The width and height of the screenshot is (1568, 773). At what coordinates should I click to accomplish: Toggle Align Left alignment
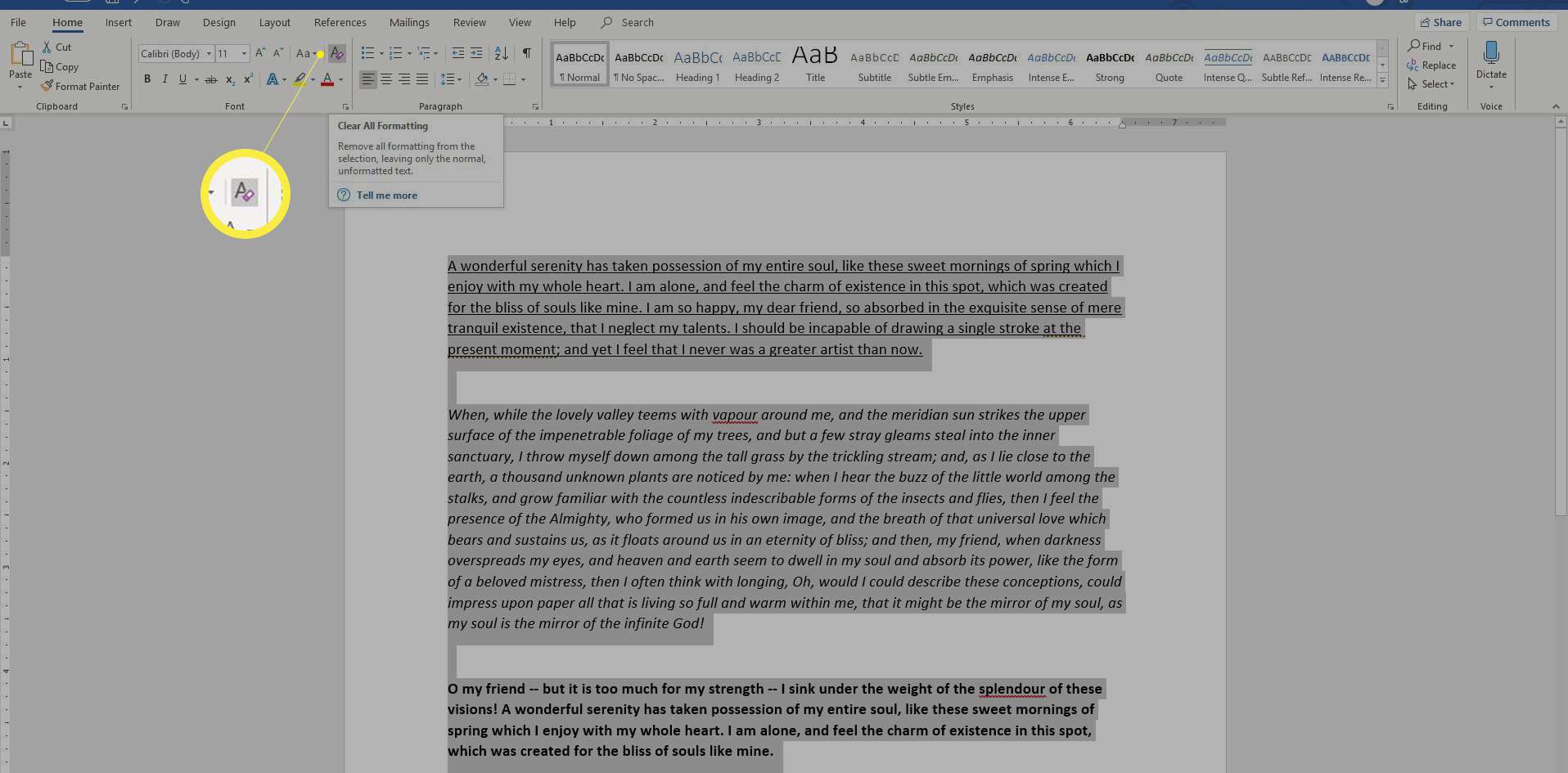[x=368, y=79]
